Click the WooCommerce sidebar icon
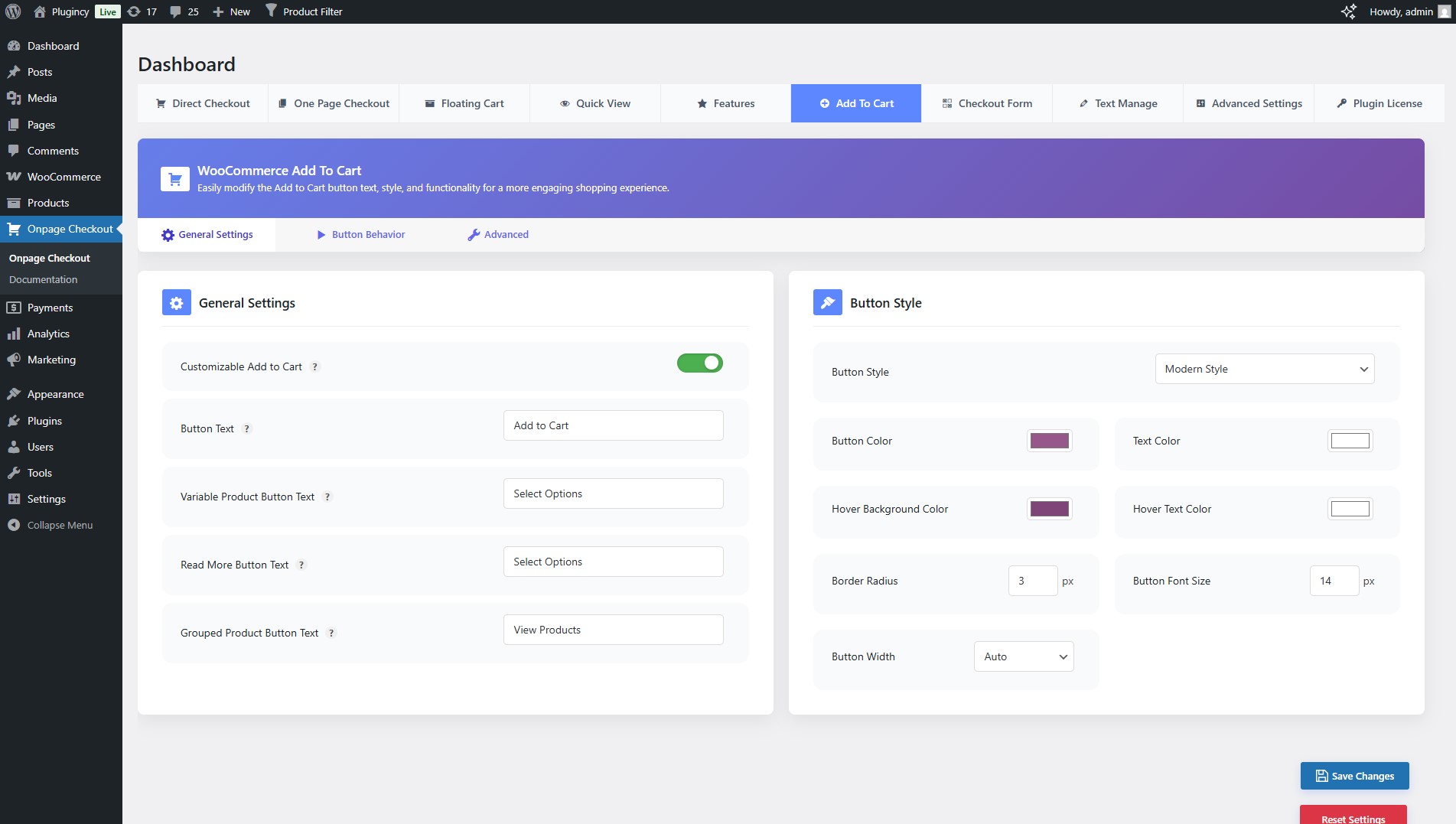Image resolution: width=1456 pixels, height=824 pixels. pyautogui.click(x=15, y=176)
